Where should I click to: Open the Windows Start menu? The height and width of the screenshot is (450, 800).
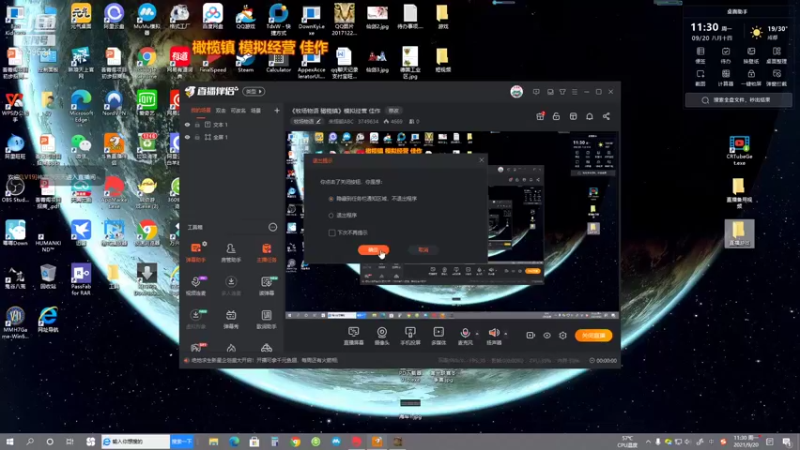[x=10, y=441]
